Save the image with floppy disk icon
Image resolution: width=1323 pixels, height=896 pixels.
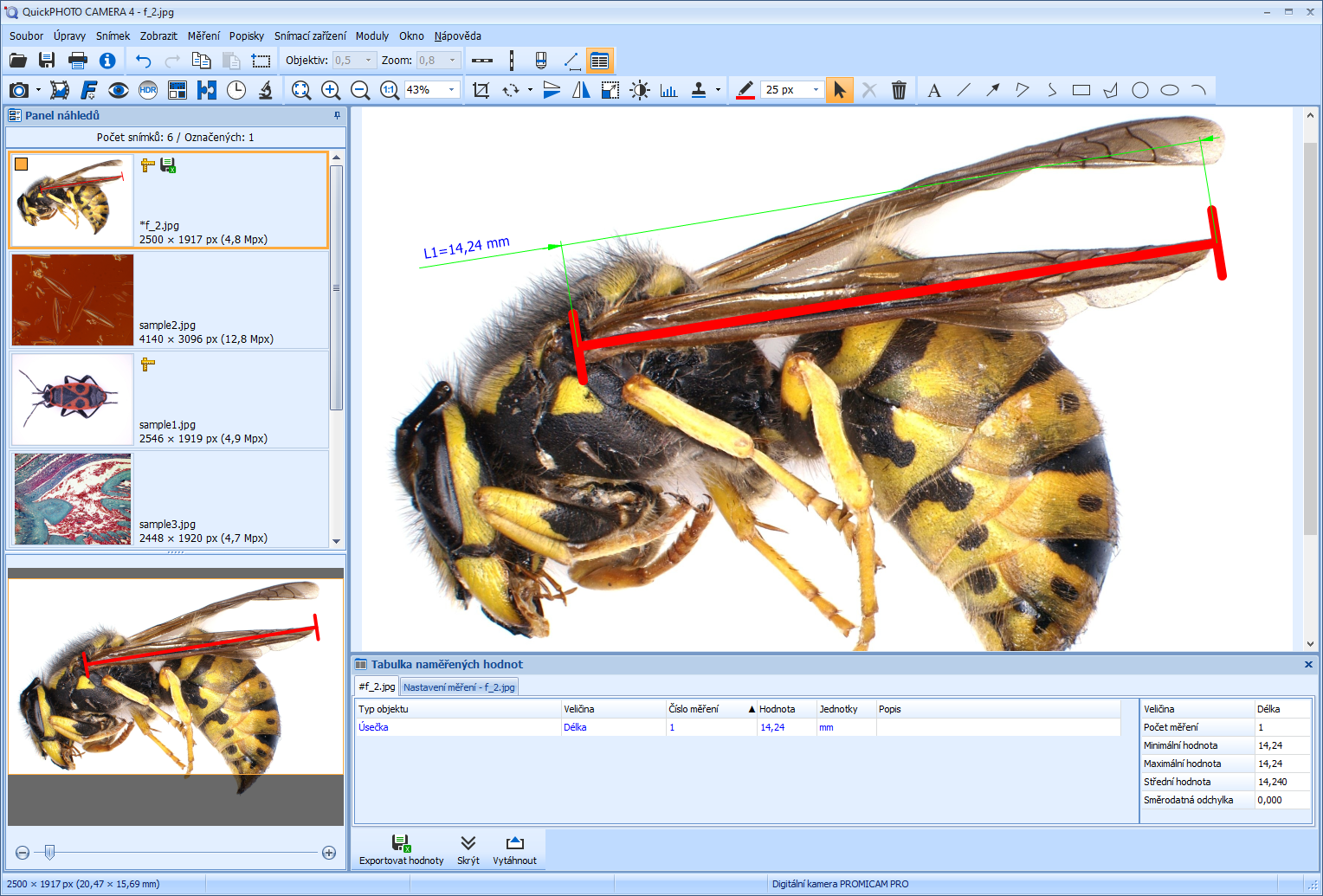(47, 61)
